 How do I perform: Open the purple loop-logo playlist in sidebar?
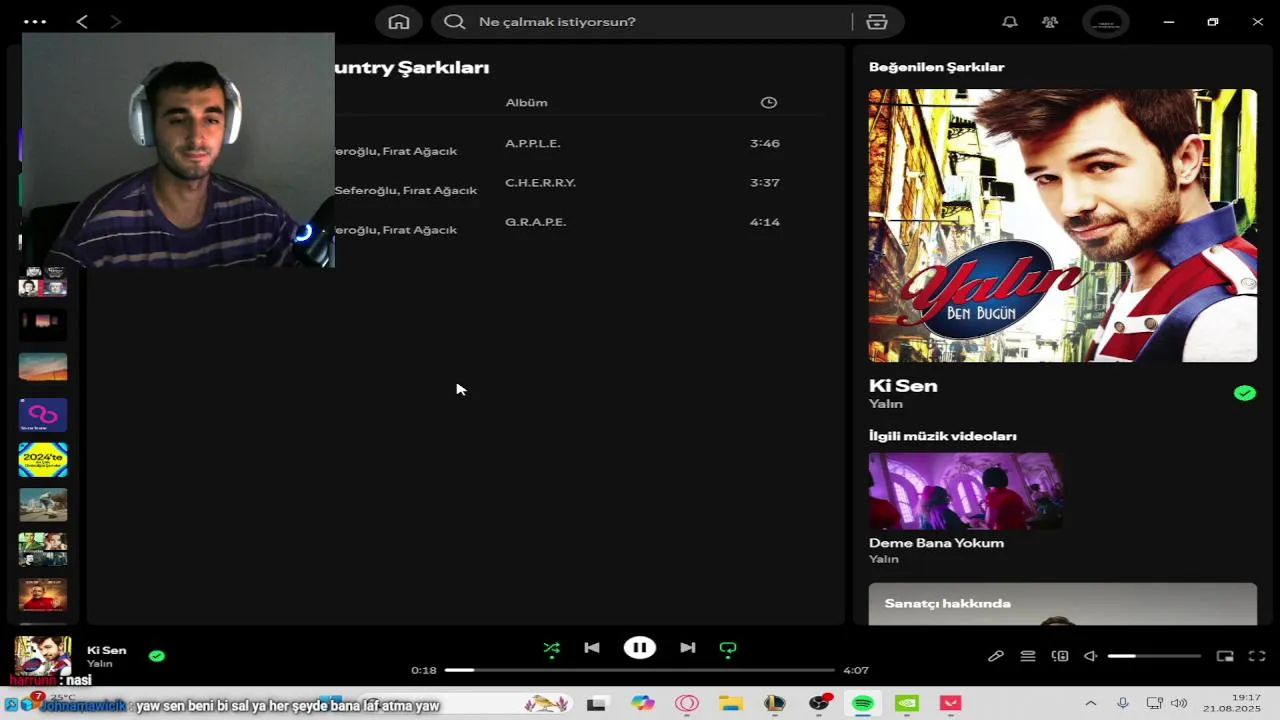click(43, 415)
